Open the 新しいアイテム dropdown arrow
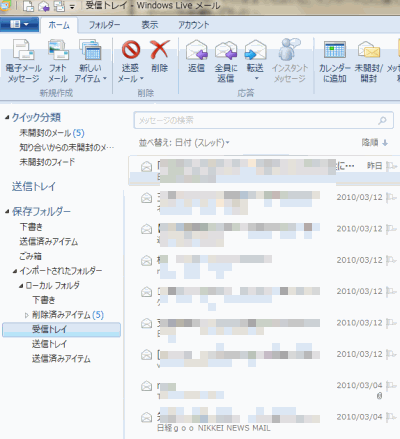Screen dimensions: 400x439 click(x=105, y=79)
